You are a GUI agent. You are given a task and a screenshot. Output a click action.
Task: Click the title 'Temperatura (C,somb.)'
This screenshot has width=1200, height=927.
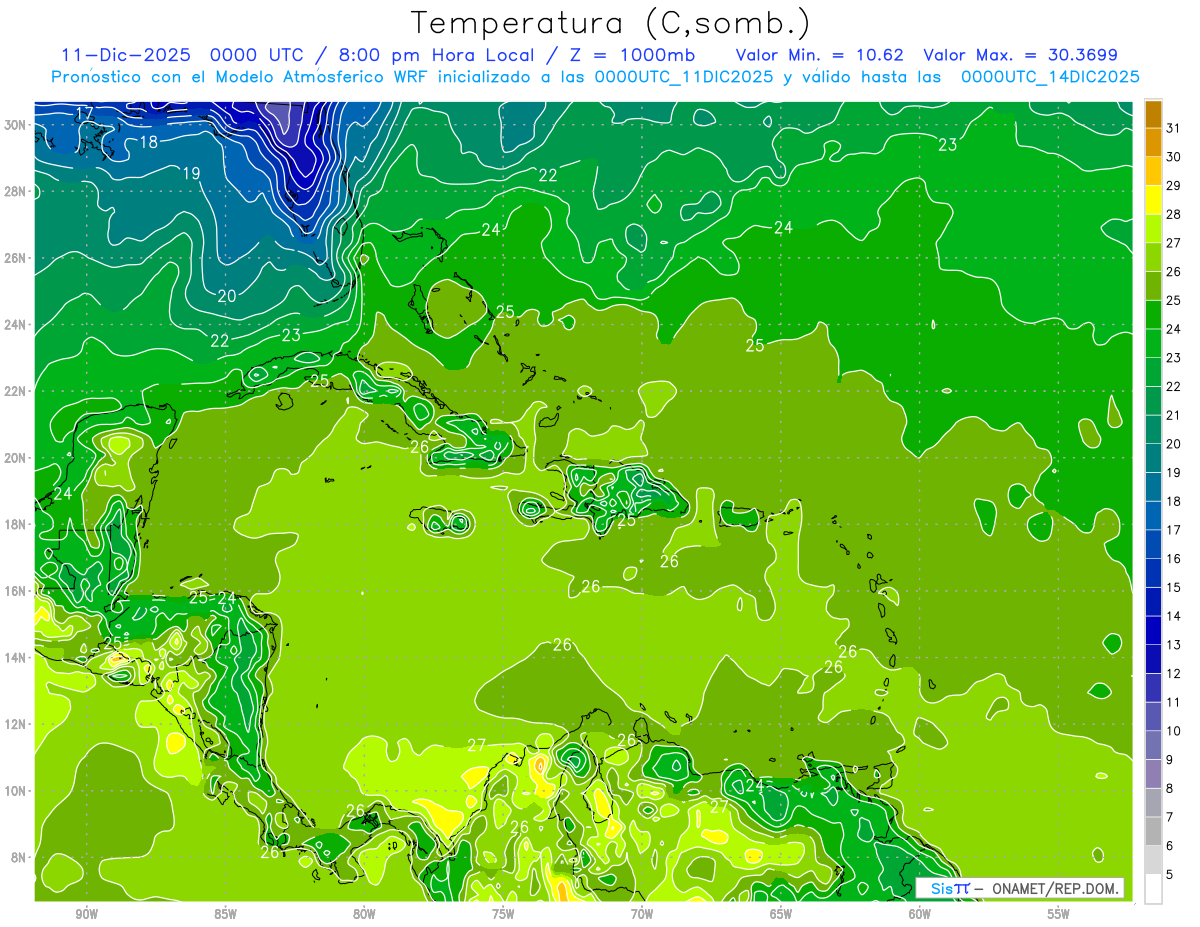coord(610,22)
